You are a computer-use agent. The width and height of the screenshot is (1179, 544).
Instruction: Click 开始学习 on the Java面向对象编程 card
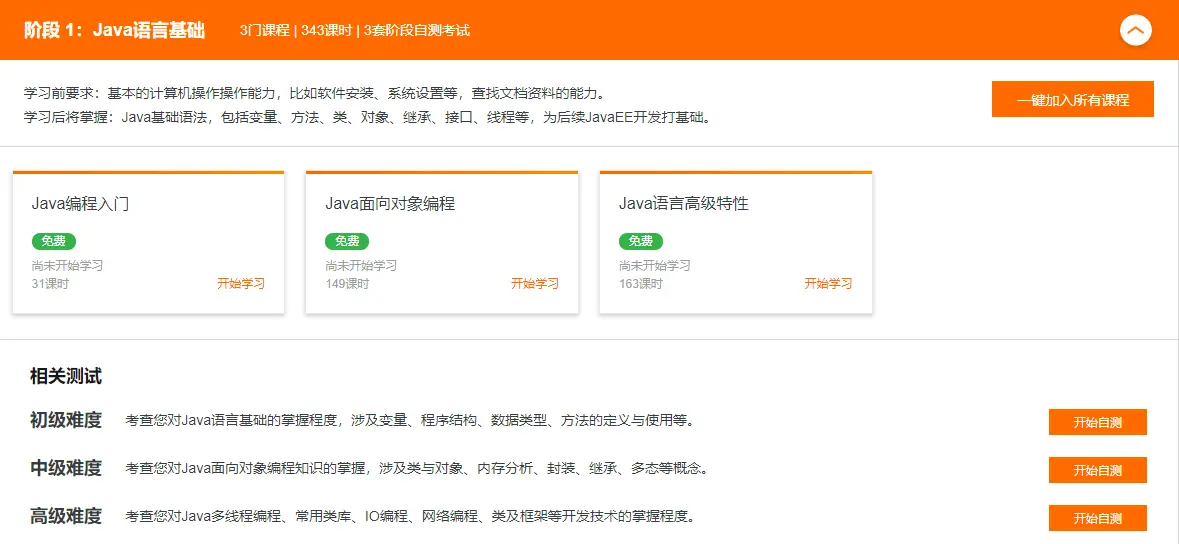point(535,284)
